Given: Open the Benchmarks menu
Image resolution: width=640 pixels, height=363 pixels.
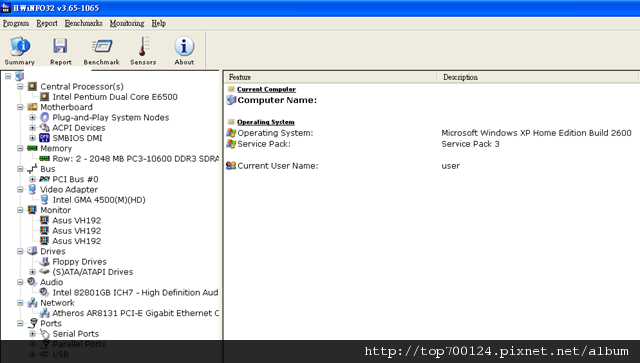Looking at the screenshot, I should click(x=84, y=23).
